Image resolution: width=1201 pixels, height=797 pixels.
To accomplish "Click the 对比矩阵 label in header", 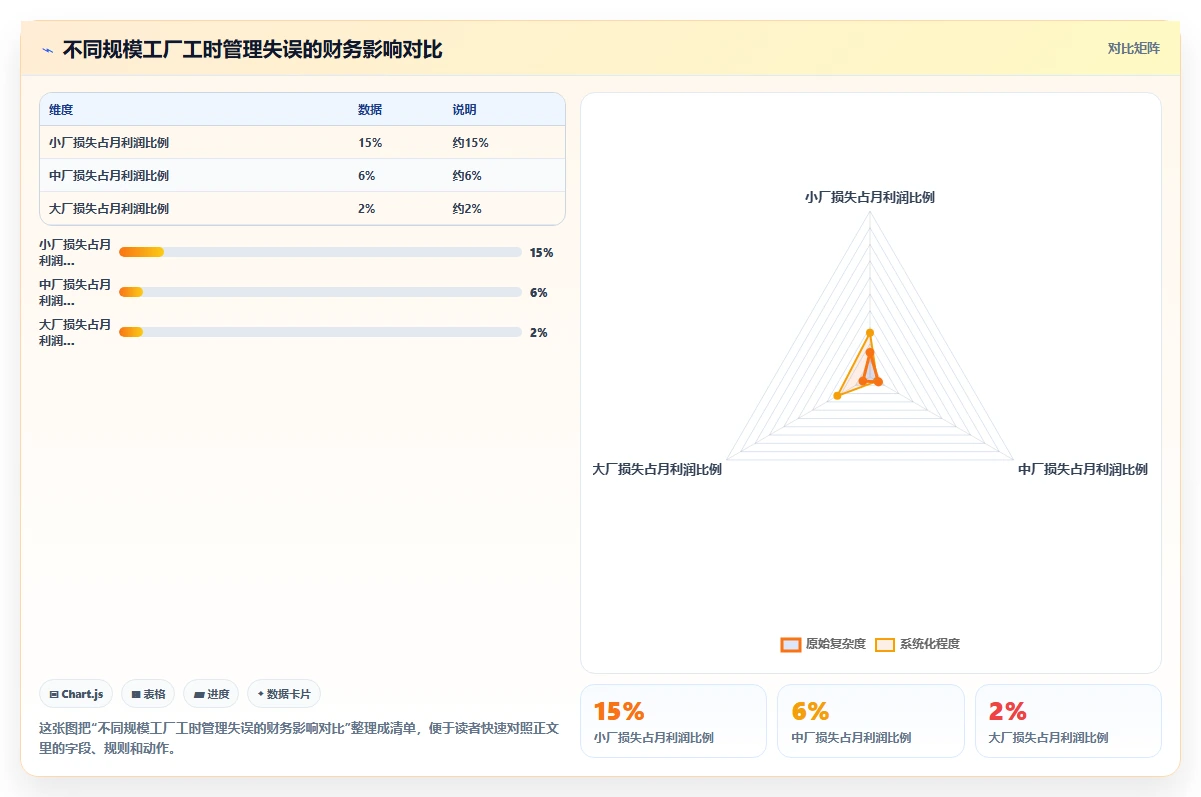I will pos(1134,49).
